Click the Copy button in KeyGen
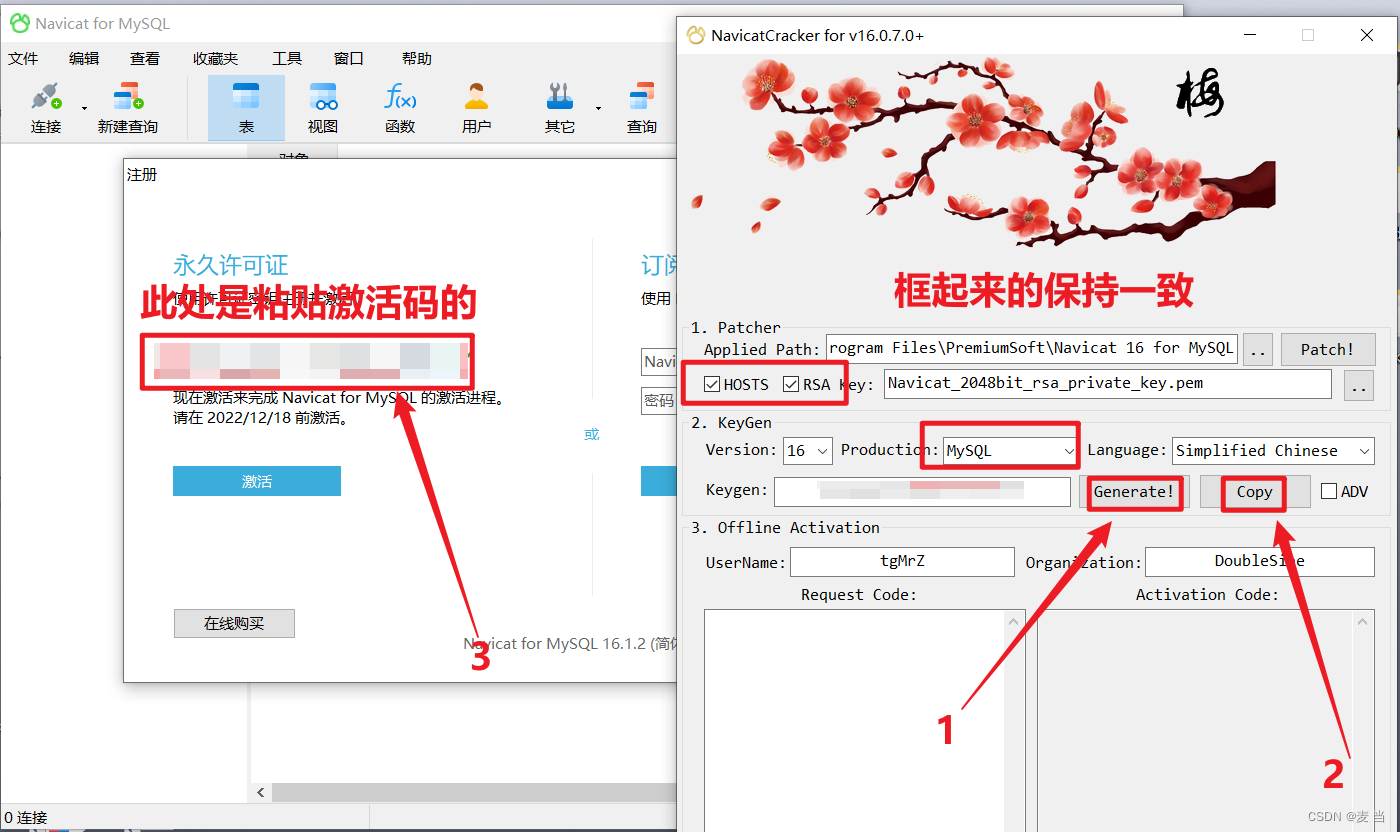Screen dimensions: 1400x832 (x=1255, y=492)
